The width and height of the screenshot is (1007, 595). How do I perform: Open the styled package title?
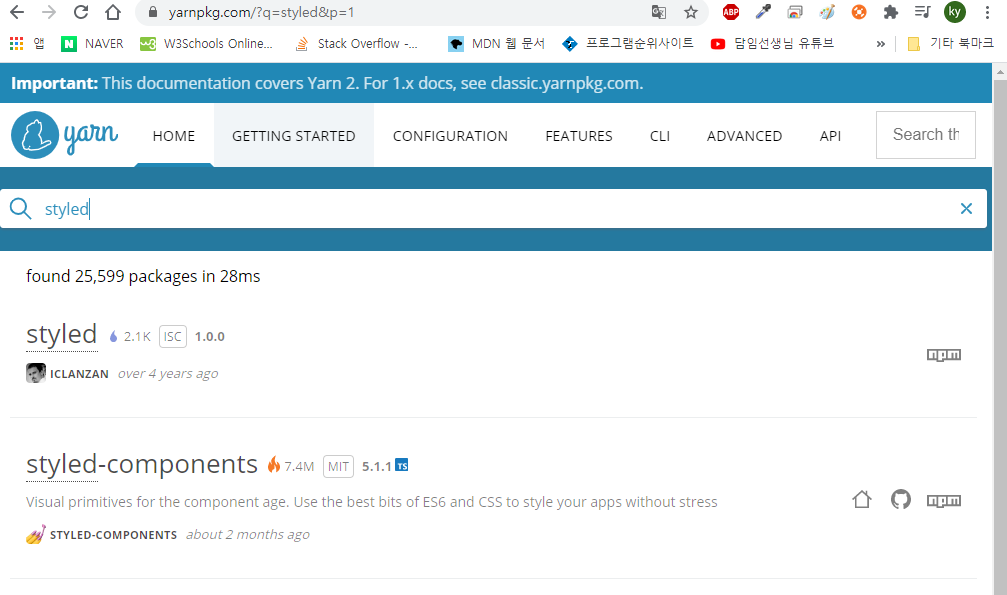62,335
